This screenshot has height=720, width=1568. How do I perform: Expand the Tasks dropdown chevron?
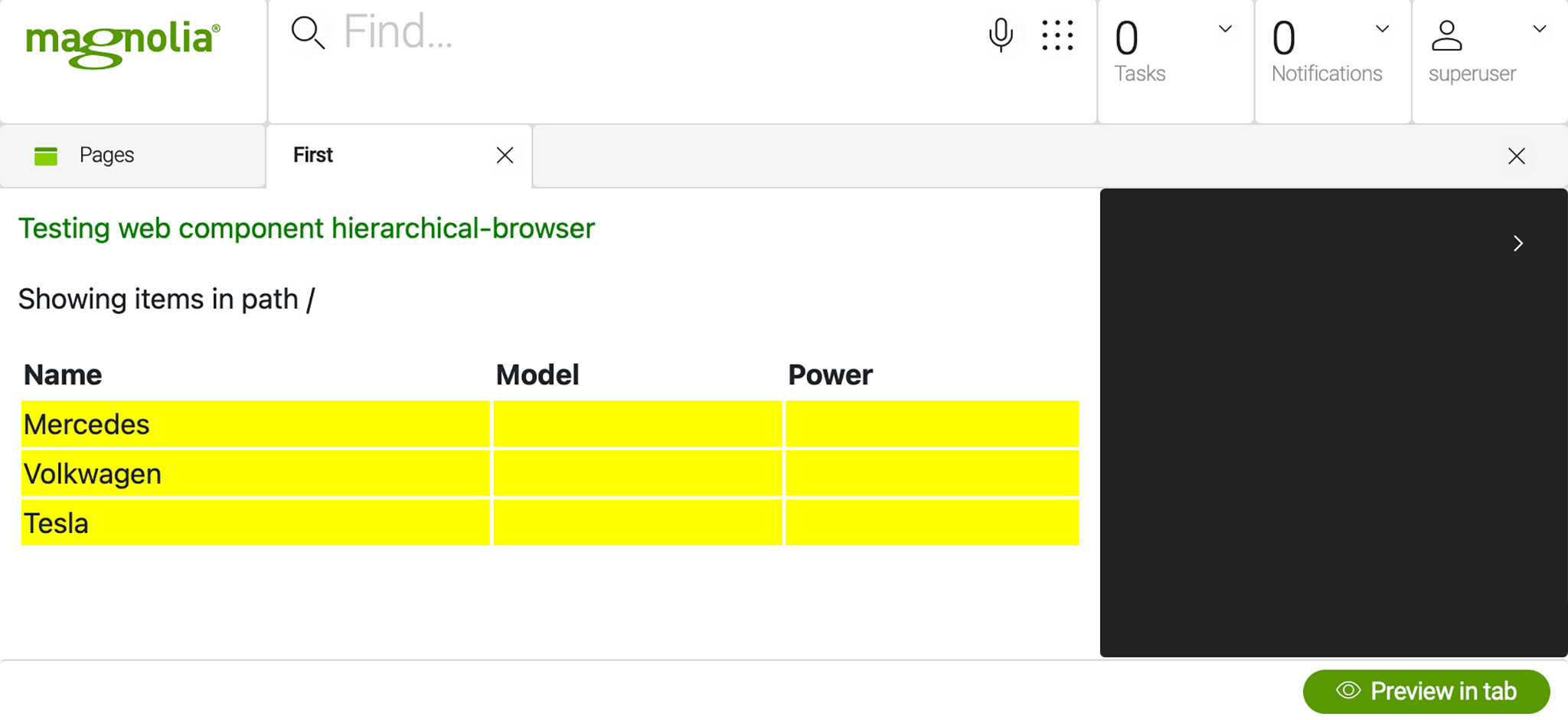click(1225, 28)
